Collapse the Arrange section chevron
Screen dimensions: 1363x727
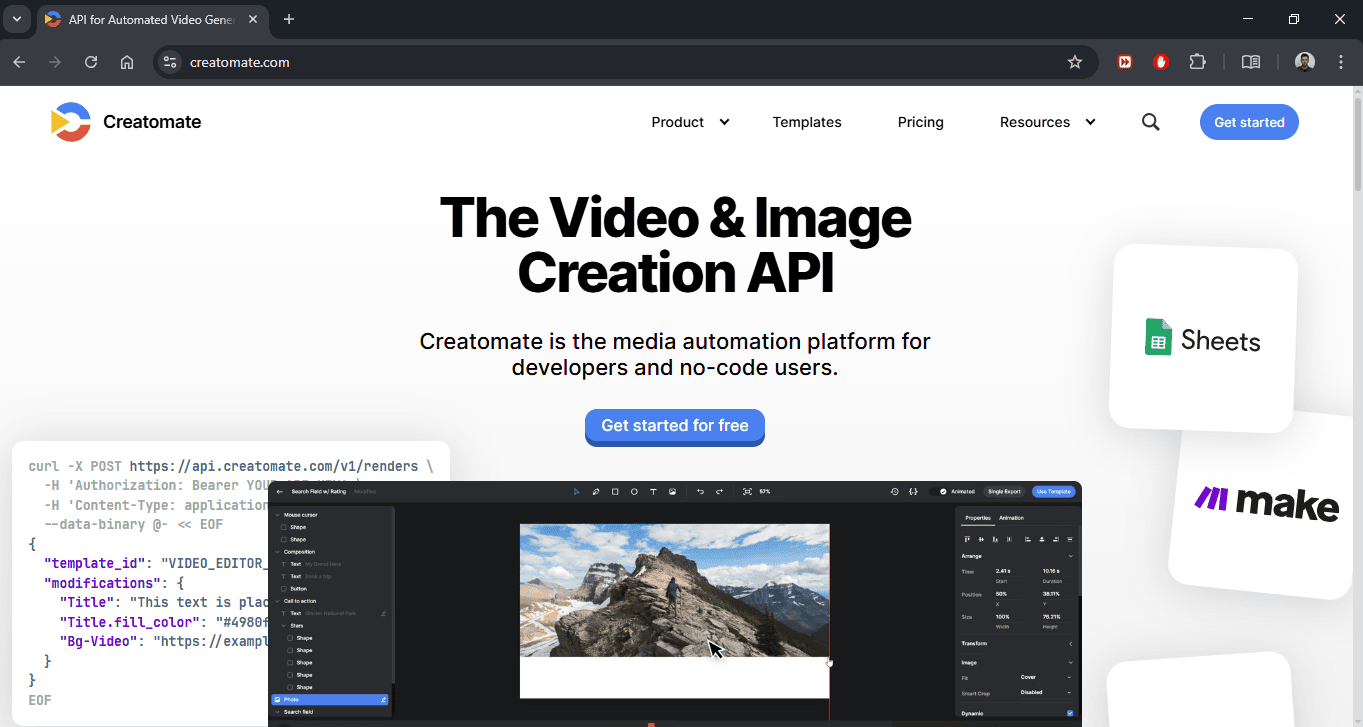1070,556
